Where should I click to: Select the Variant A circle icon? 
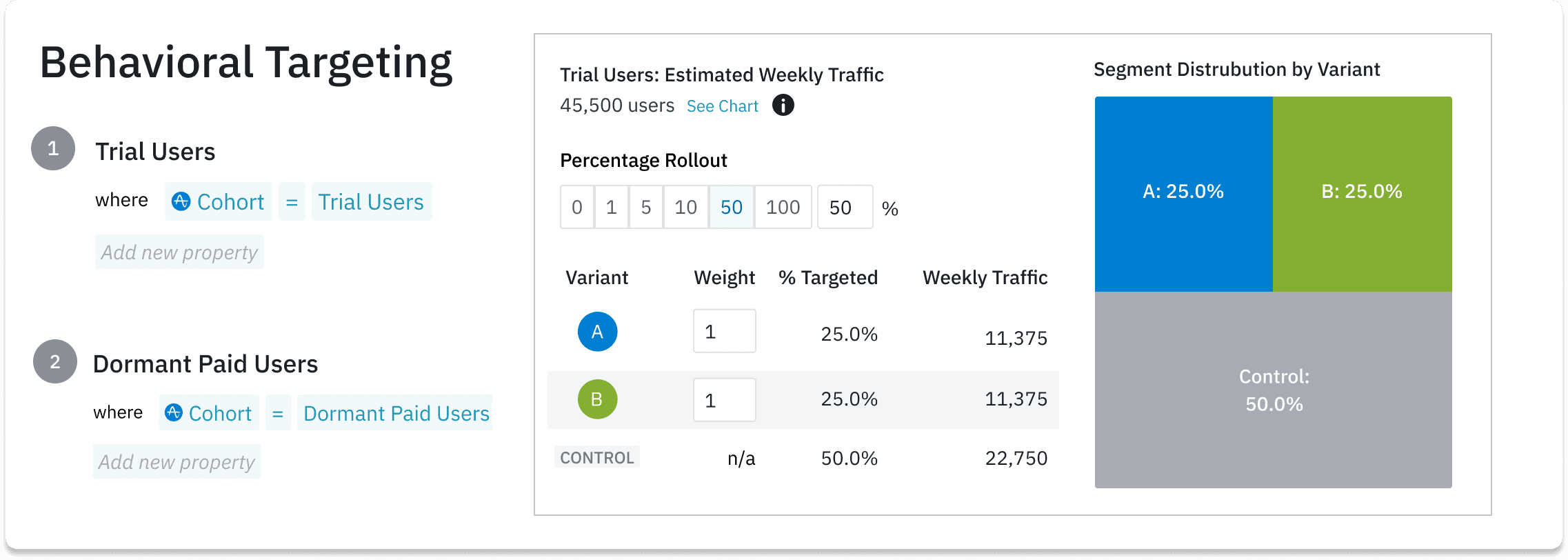597,331
